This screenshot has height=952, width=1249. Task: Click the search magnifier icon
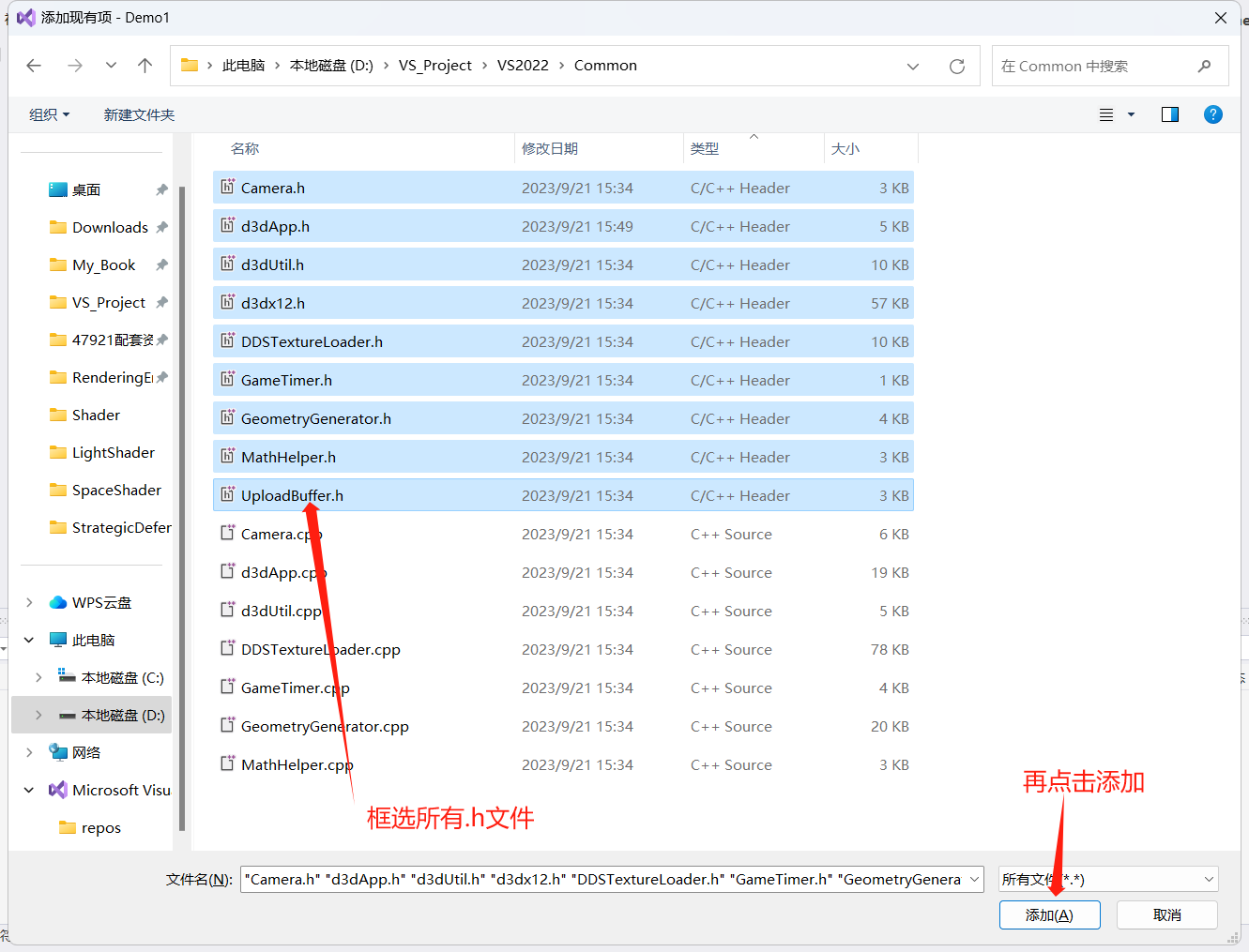pos(1205,66)
